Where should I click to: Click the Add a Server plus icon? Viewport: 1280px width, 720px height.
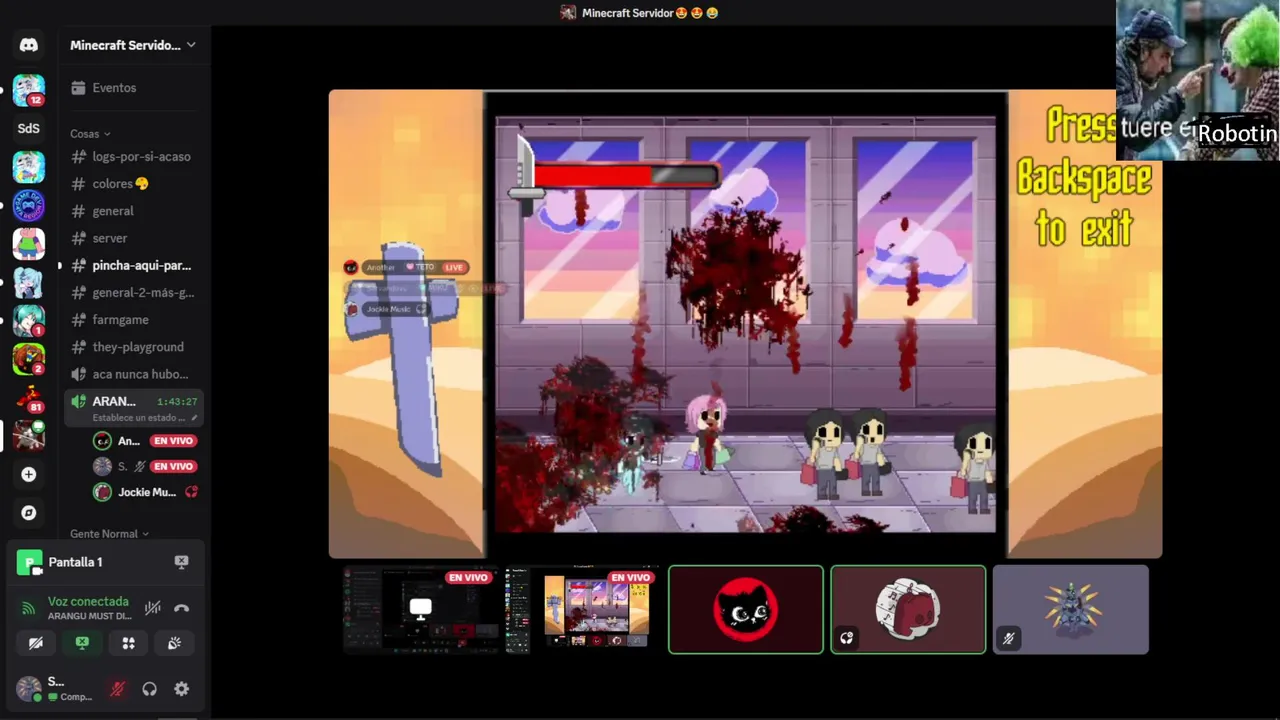coord(29,475)
